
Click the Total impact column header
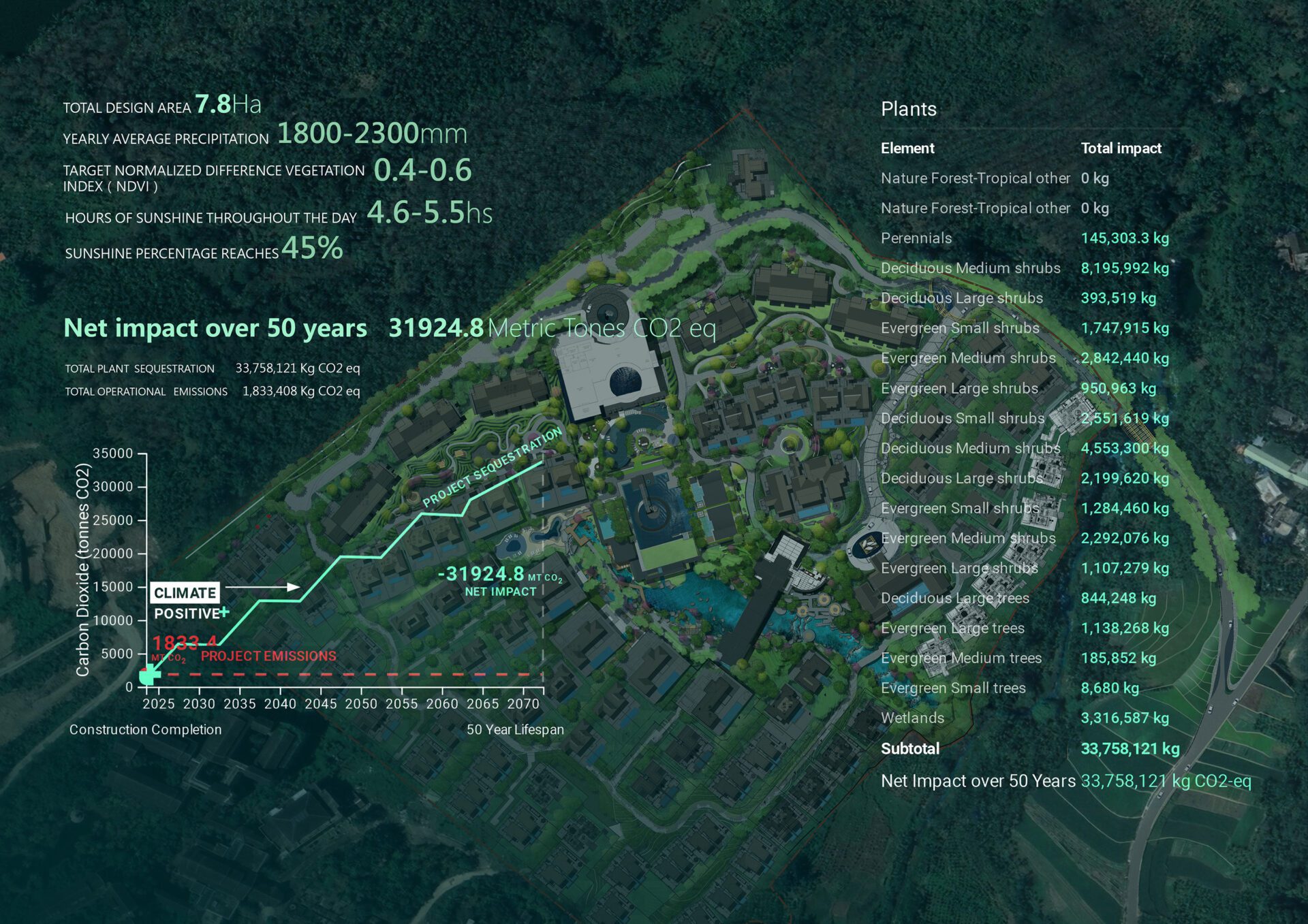pos(1121,148)
